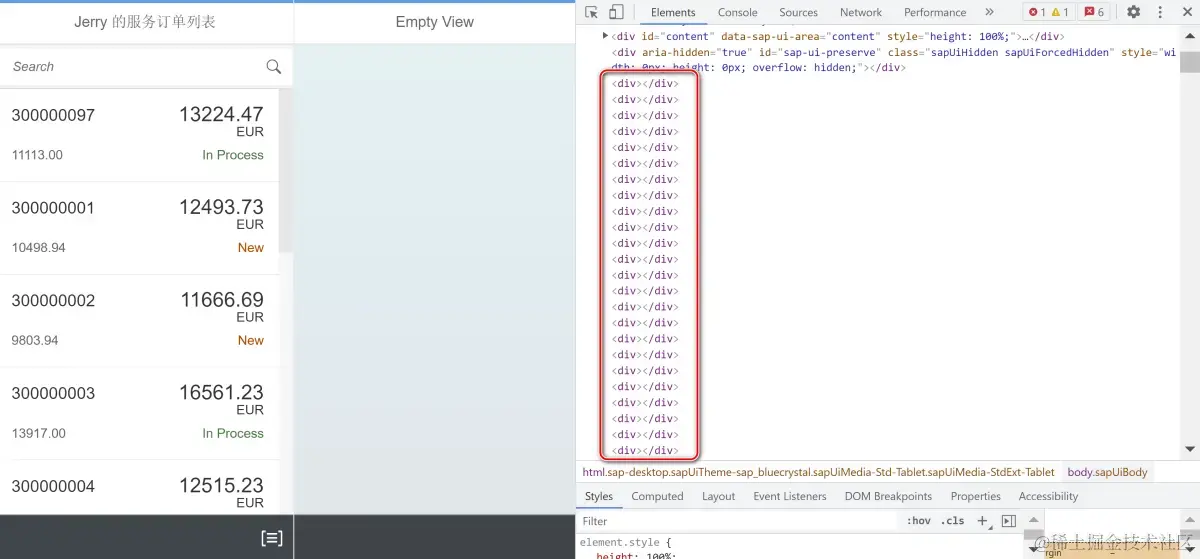Add new style rule with plus icon

(x=982, y=521)
